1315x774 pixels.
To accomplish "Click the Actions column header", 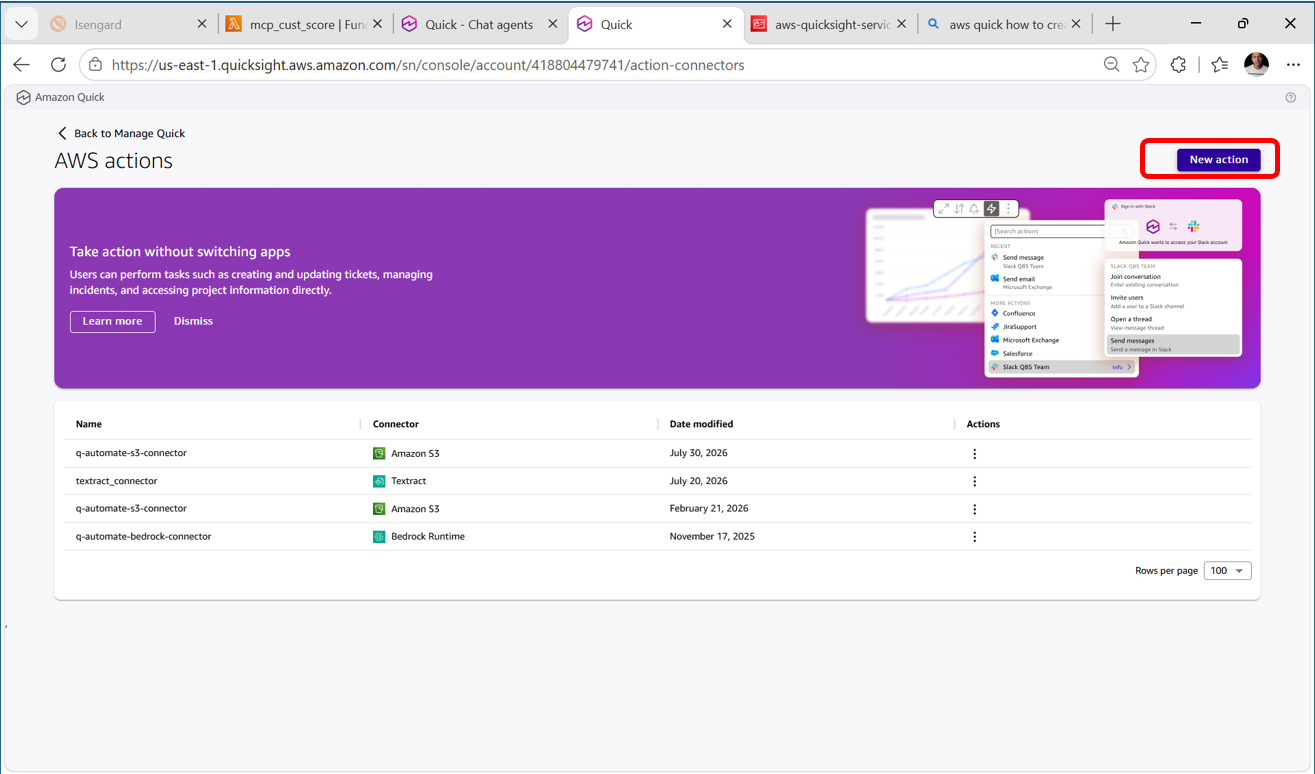I will pyautogui.click(x=983, y=424).
